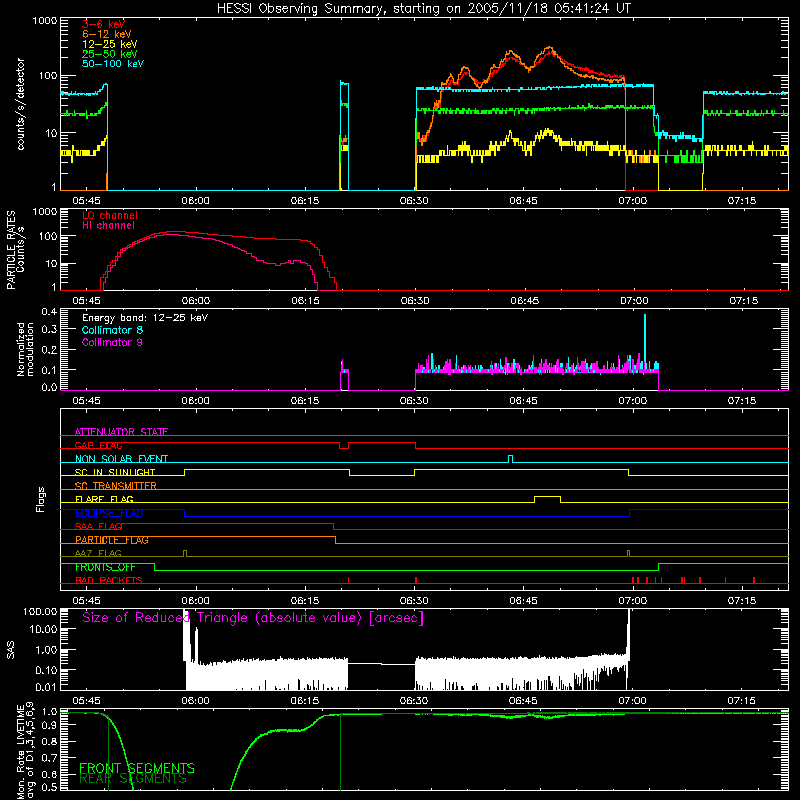Click the HESSI Observing Summary title text
Screen dimensions: 800x800
[x=424, y=9]
